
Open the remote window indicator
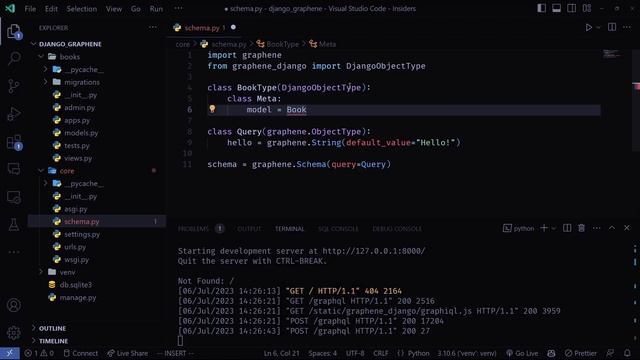pyautogui.click(x=9, y=353)
